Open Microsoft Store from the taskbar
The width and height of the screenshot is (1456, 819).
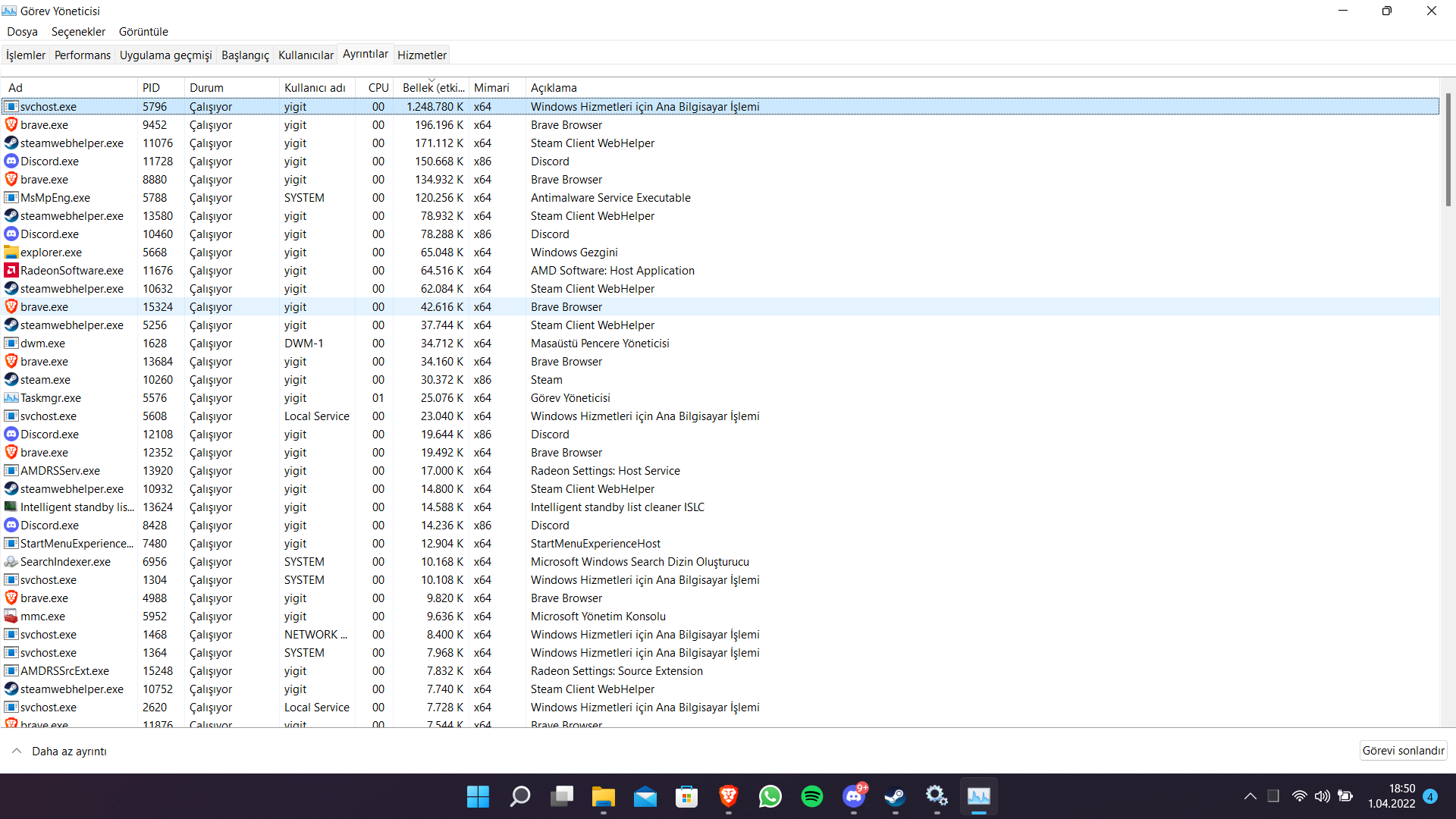(686, 796)
